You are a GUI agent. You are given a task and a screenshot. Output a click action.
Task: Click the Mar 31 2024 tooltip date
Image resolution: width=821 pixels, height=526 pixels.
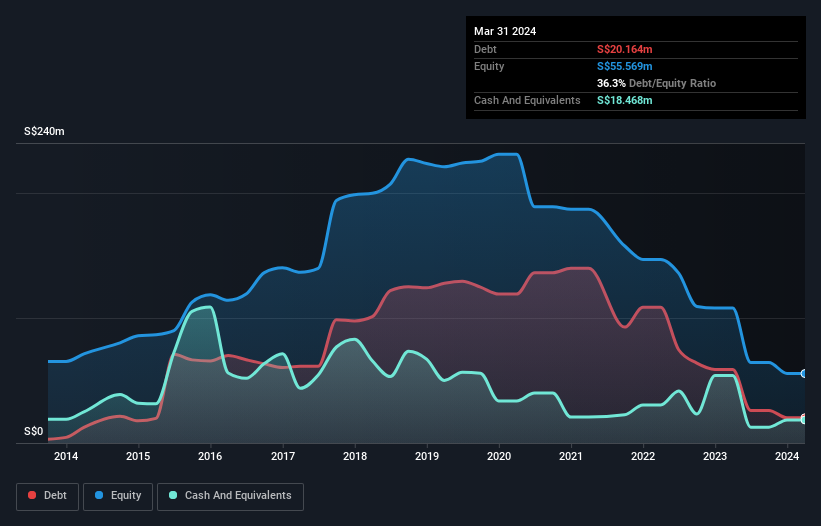pyautogui.click(x=505, y=31)
